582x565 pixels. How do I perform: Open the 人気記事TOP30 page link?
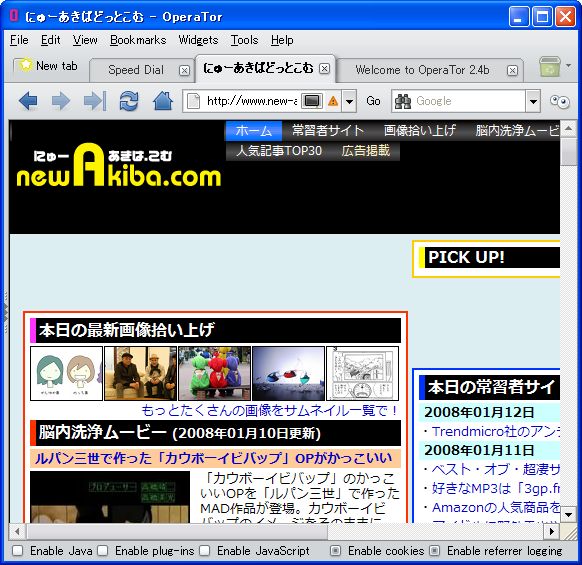pyautogui.click(x=279, y=151)
